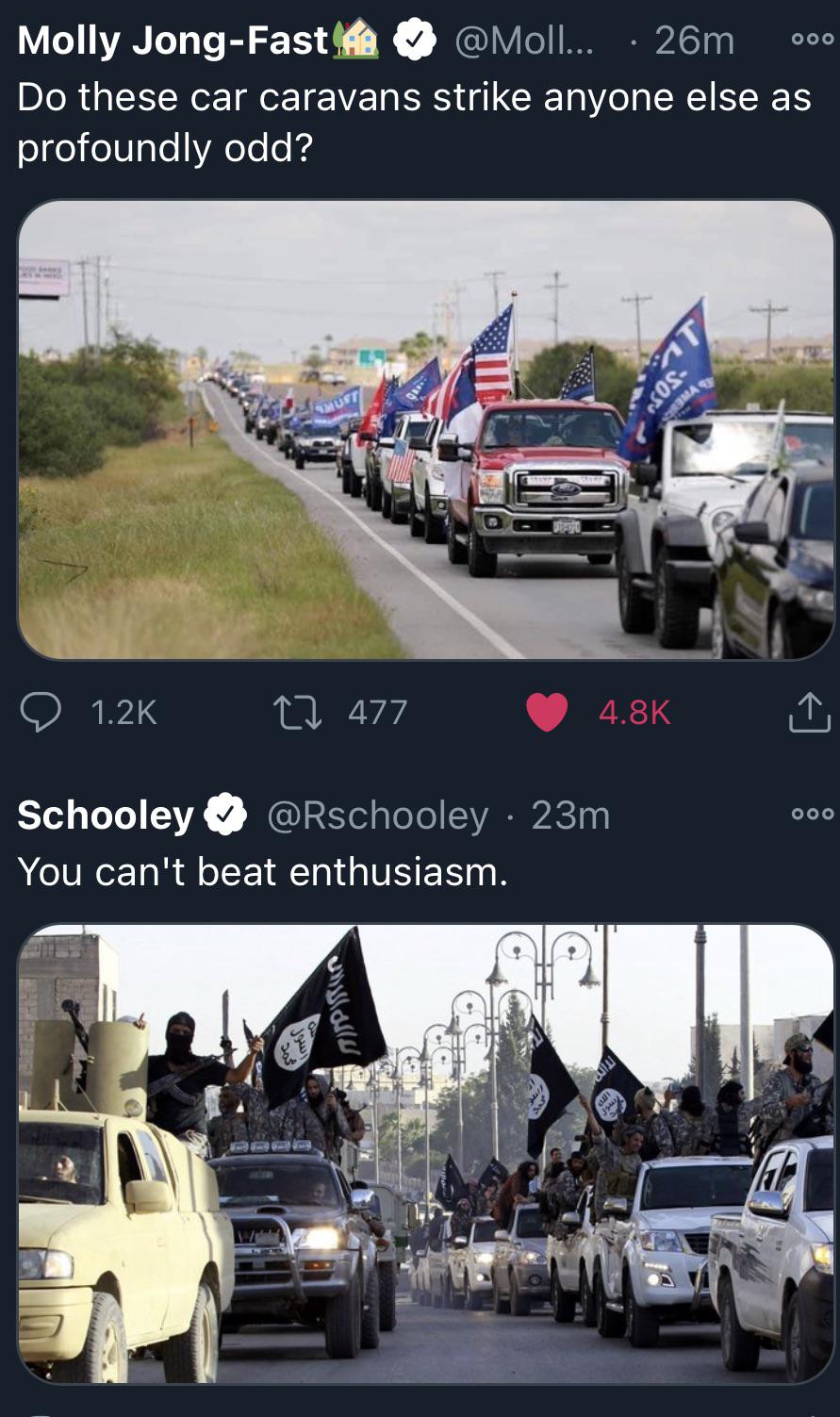Click the 4.8K likes count
The height and width of the screenshot is (1417, 840).
point(634,712)
